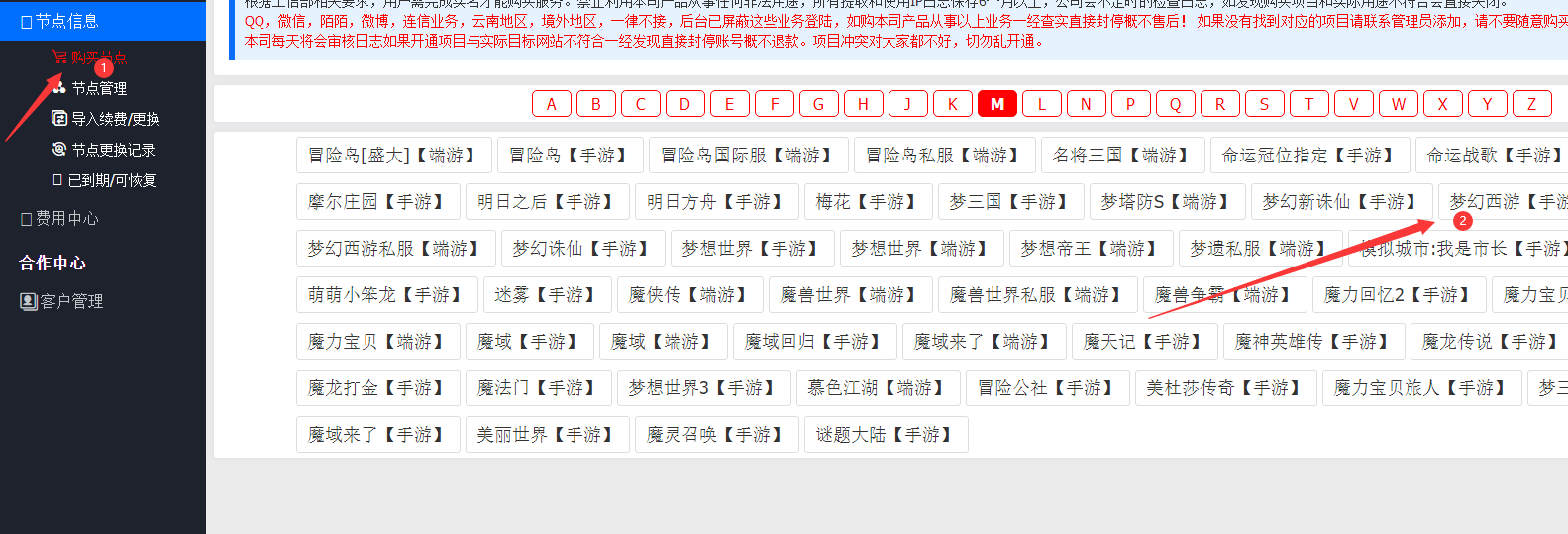Viewport: 1568px width, 534px height.
Task: Select letter F filter
Action: point(775,104)
